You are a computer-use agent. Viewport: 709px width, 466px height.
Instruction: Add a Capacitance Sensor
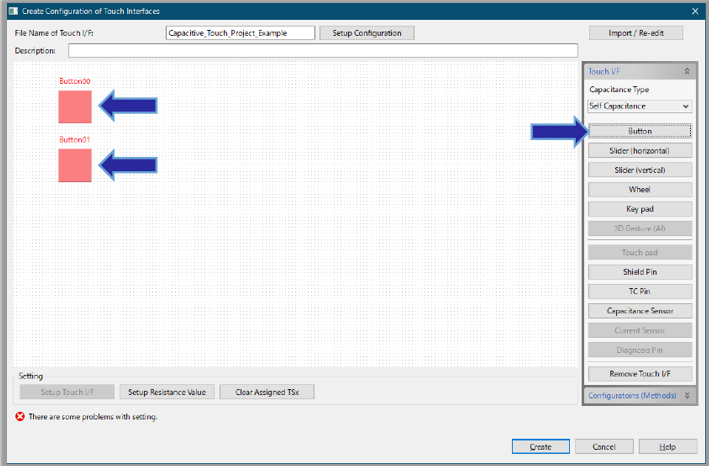[x=640, y=311]
